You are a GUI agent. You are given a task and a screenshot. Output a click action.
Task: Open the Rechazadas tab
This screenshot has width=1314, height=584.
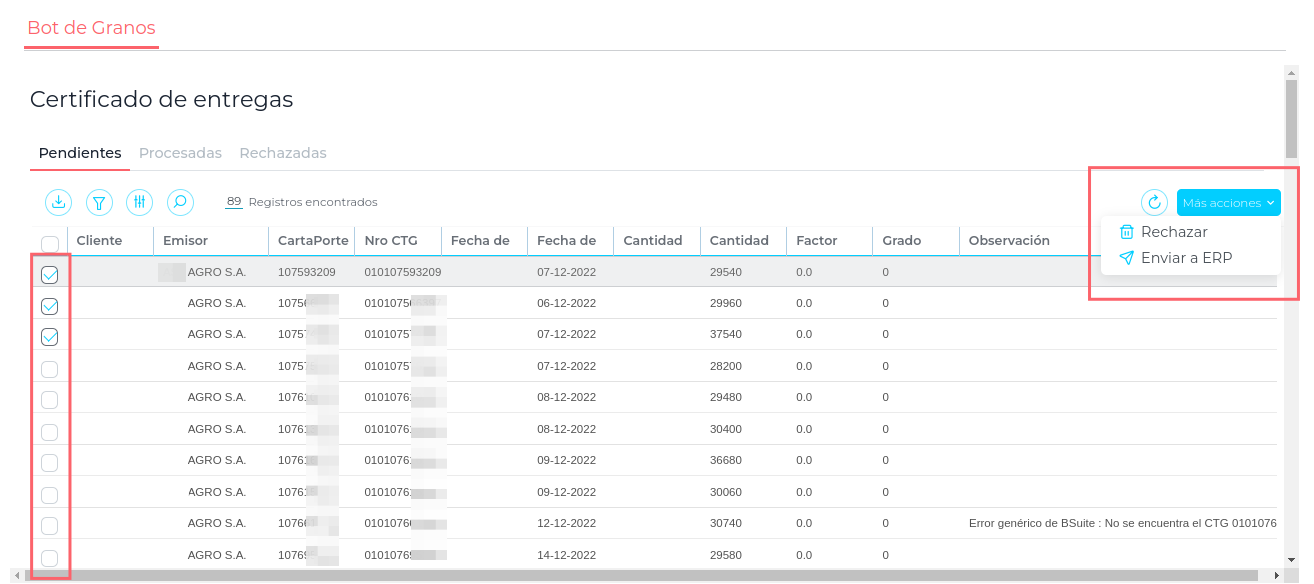click(x=283, y=153)
